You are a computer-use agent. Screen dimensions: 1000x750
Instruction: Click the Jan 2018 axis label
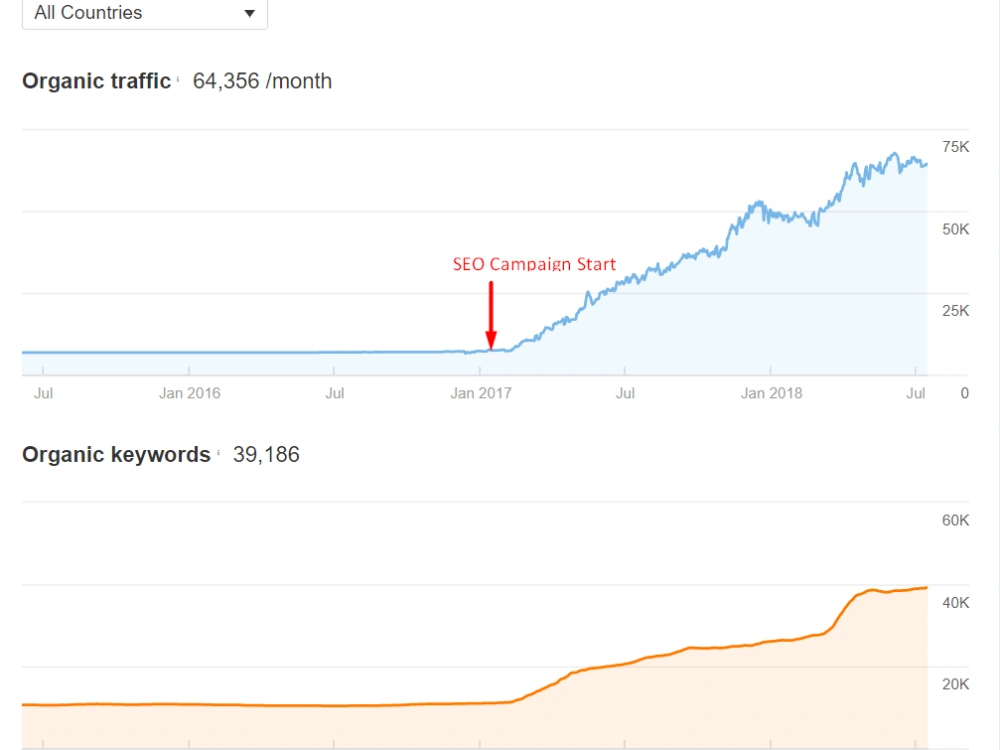click(x=771, y=393)
